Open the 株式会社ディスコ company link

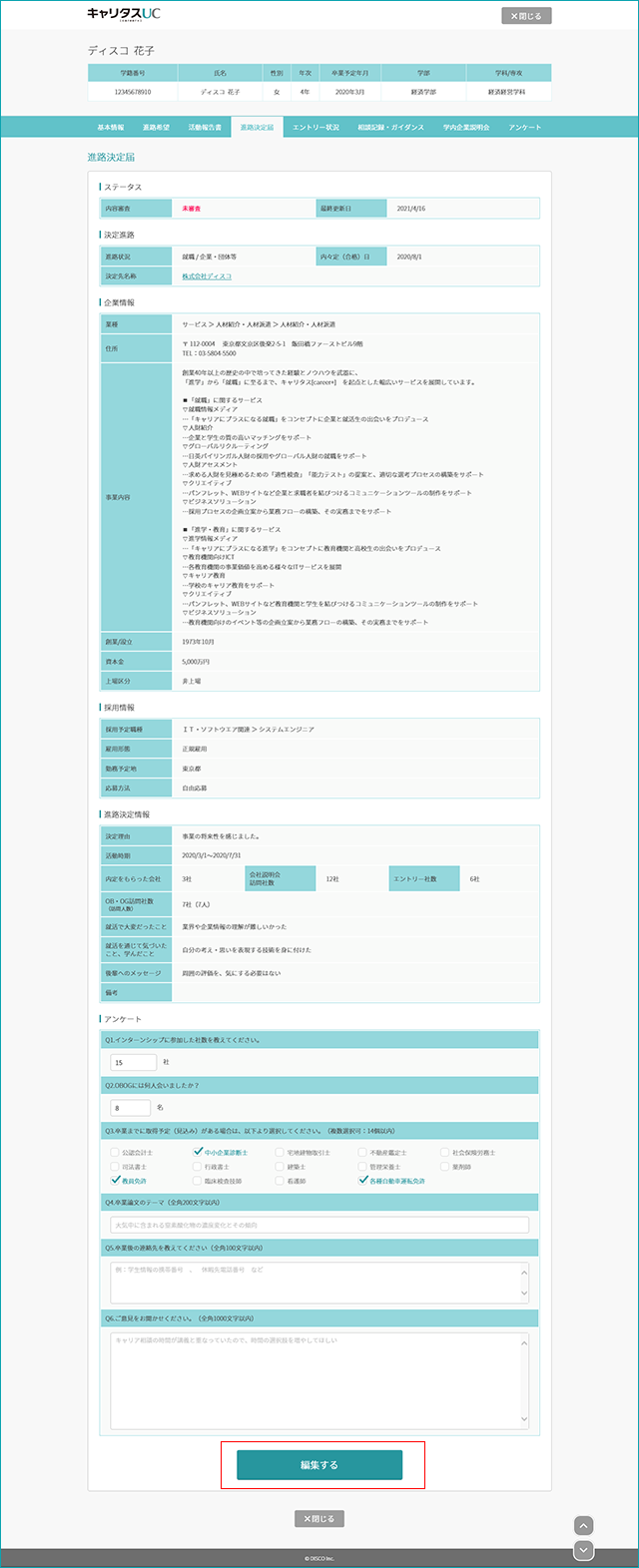207,276
